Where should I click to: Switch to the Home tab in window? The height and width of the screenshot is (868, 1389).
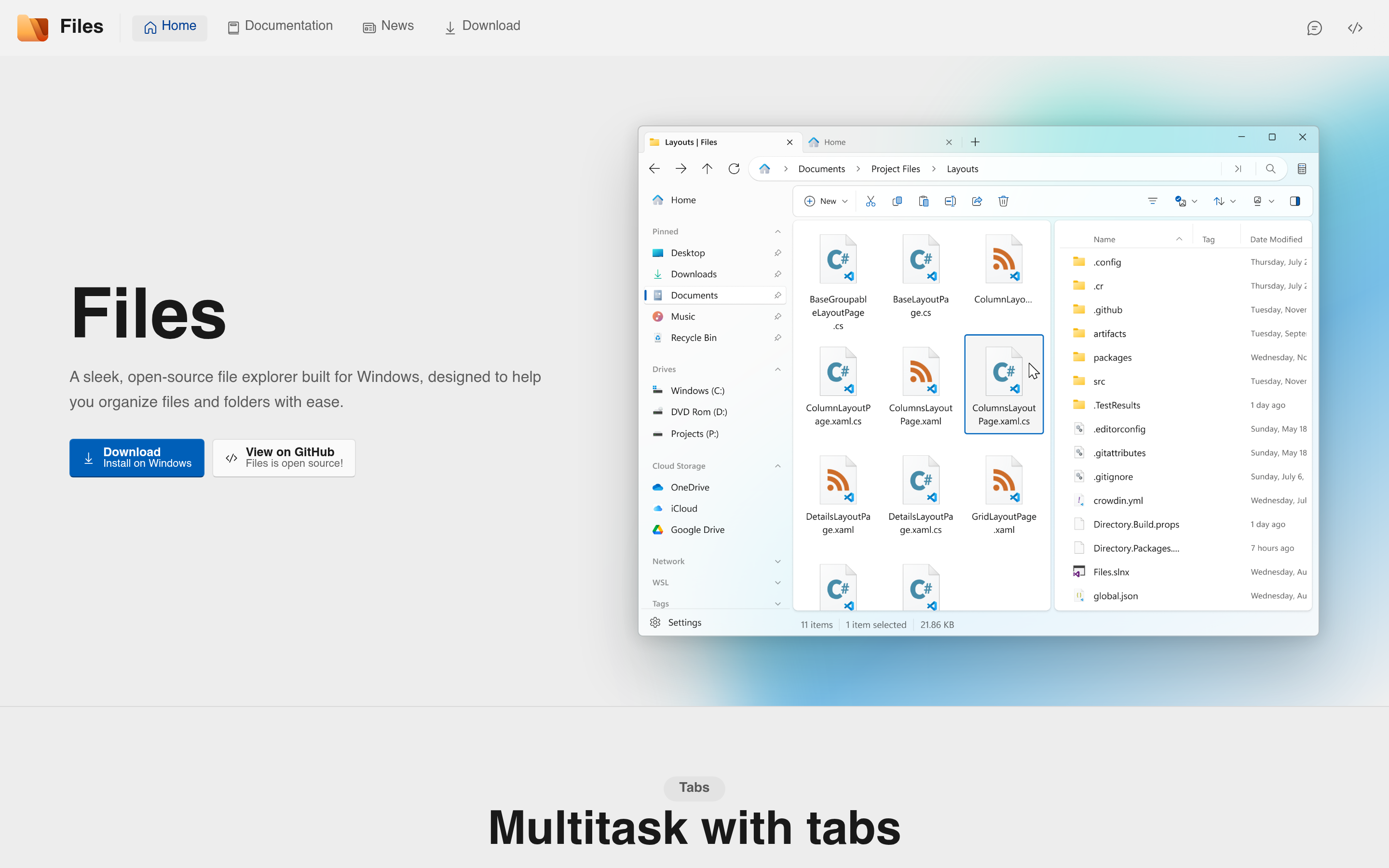pyautogui.click(x=881, y=142)
